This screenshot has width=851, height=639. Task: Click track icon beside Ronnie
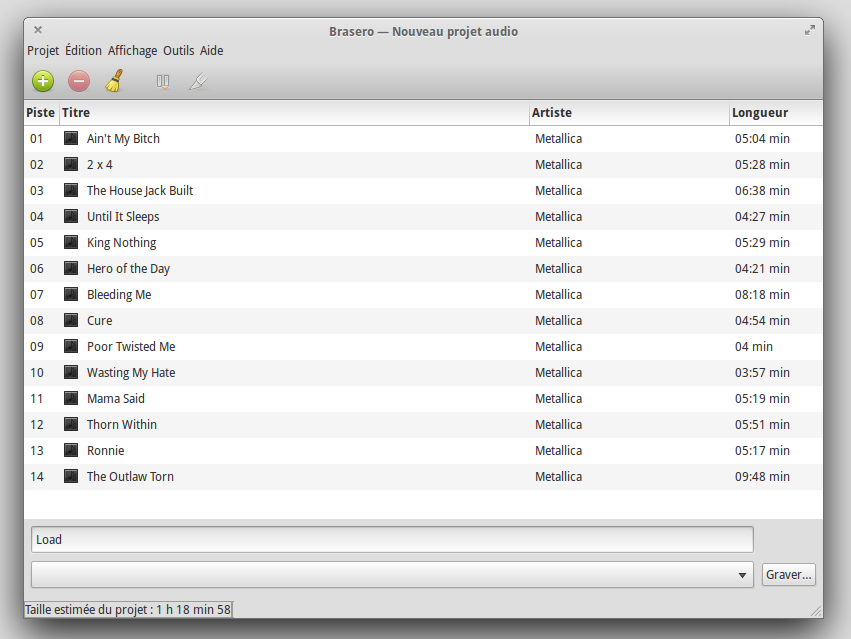(x=71, y=451)
